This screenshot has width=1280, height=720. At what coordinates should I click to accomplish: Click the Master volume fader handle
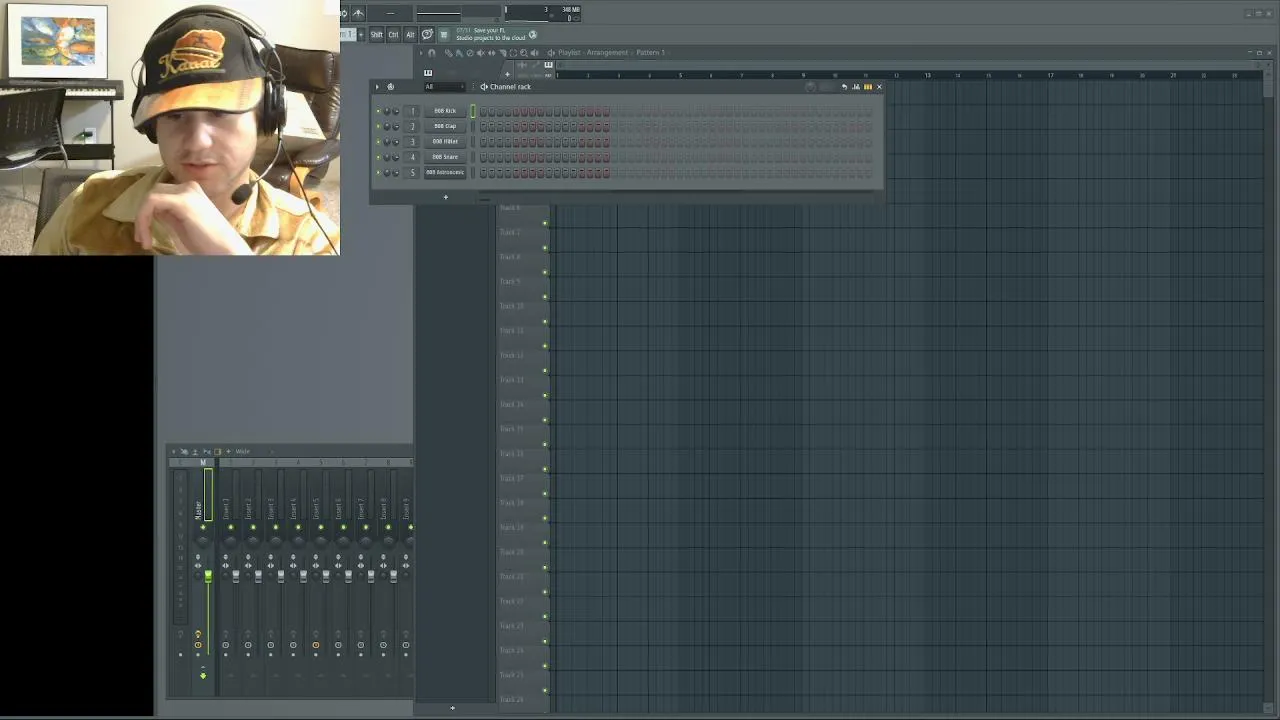tap(208, 576)
